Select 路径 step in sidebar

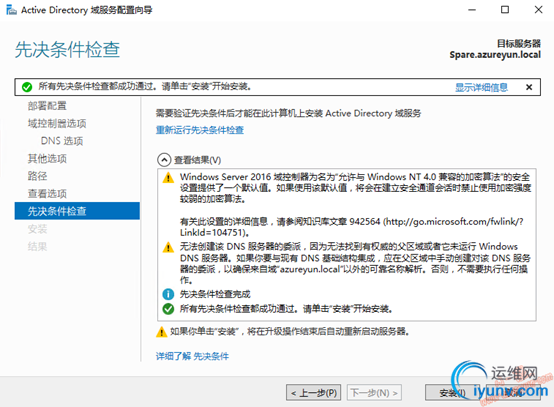(x=37, y=176)
